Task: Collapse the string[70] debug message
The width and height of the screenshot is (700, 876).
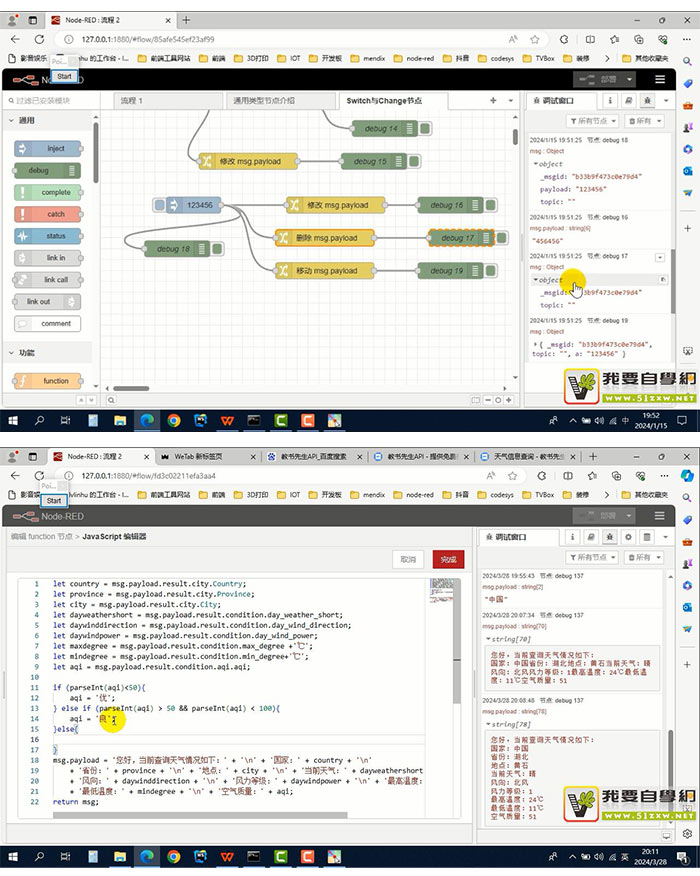Action: click(488, 639)
